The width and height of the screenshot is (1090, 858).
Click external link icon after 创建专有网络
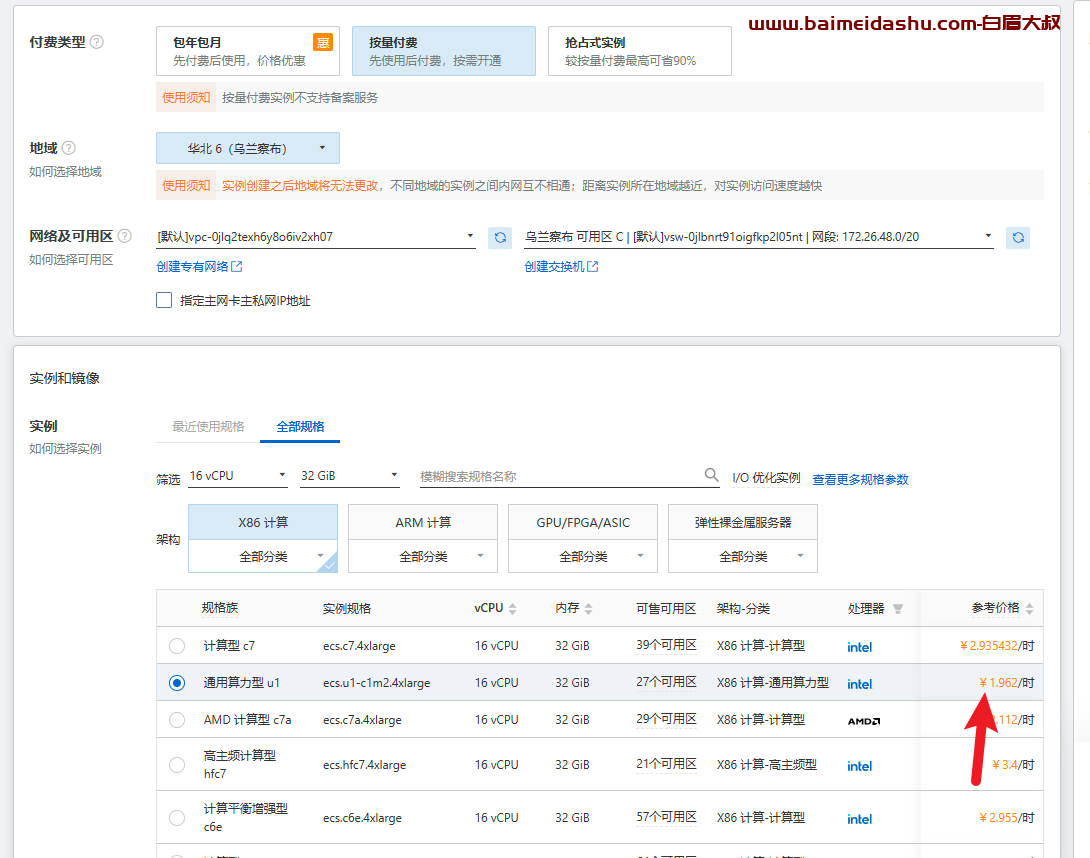point(236,266)
